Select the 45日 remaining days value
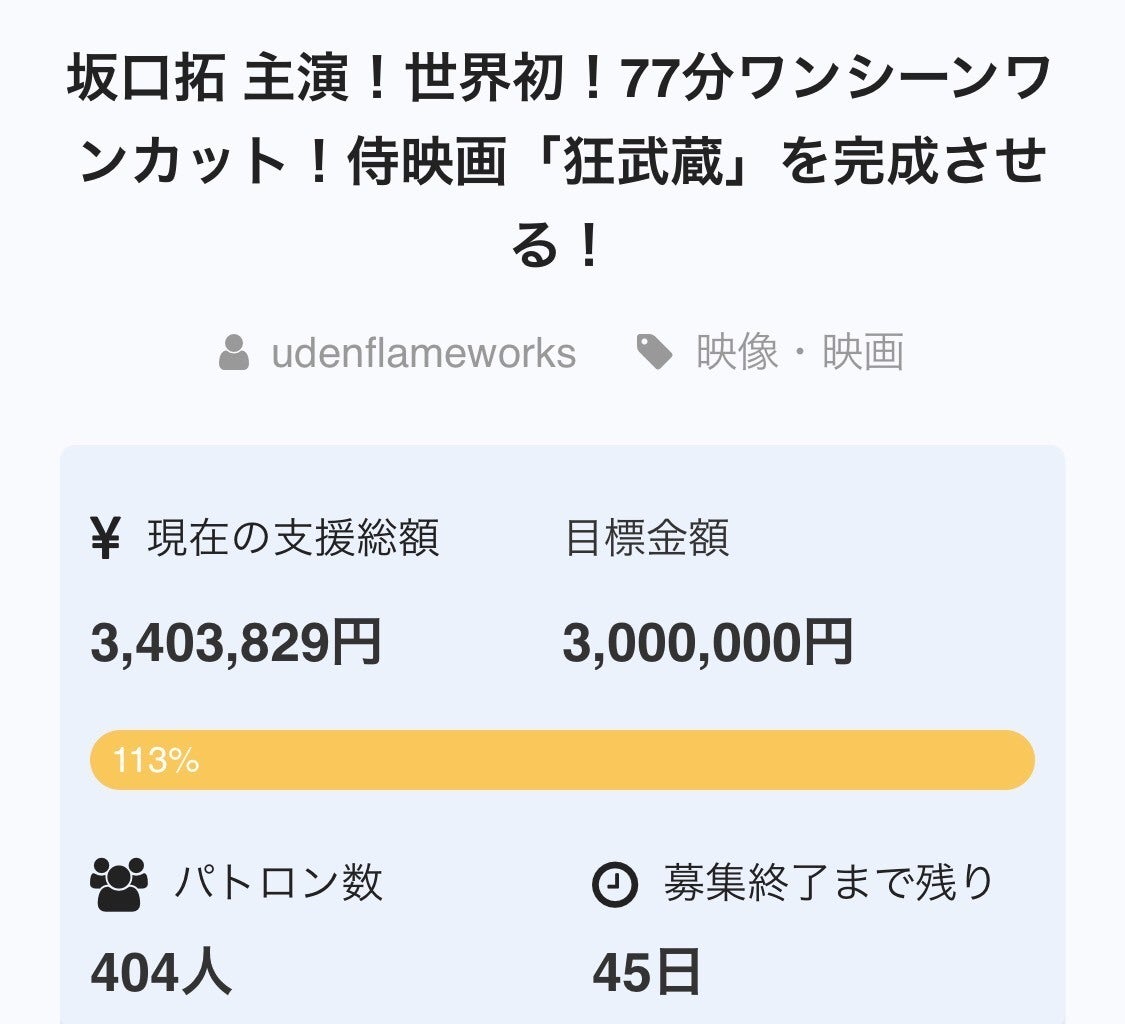The image size is (1125, 1024). [x=646, y=973]
